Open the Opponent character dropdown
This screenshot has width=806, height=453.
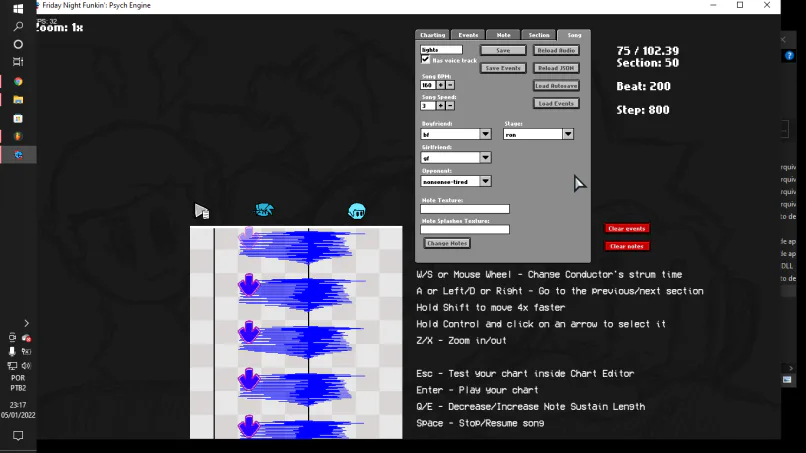click(x=485, y=182)
